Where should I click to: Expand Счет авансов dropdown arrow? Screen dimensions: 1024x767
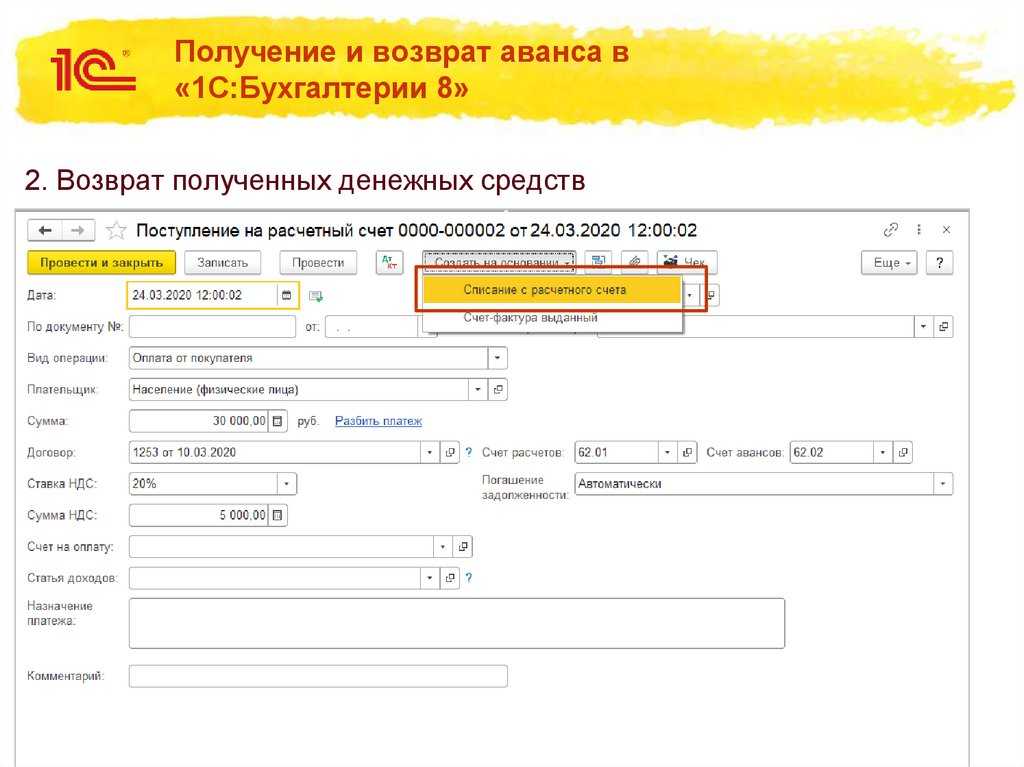883,453
